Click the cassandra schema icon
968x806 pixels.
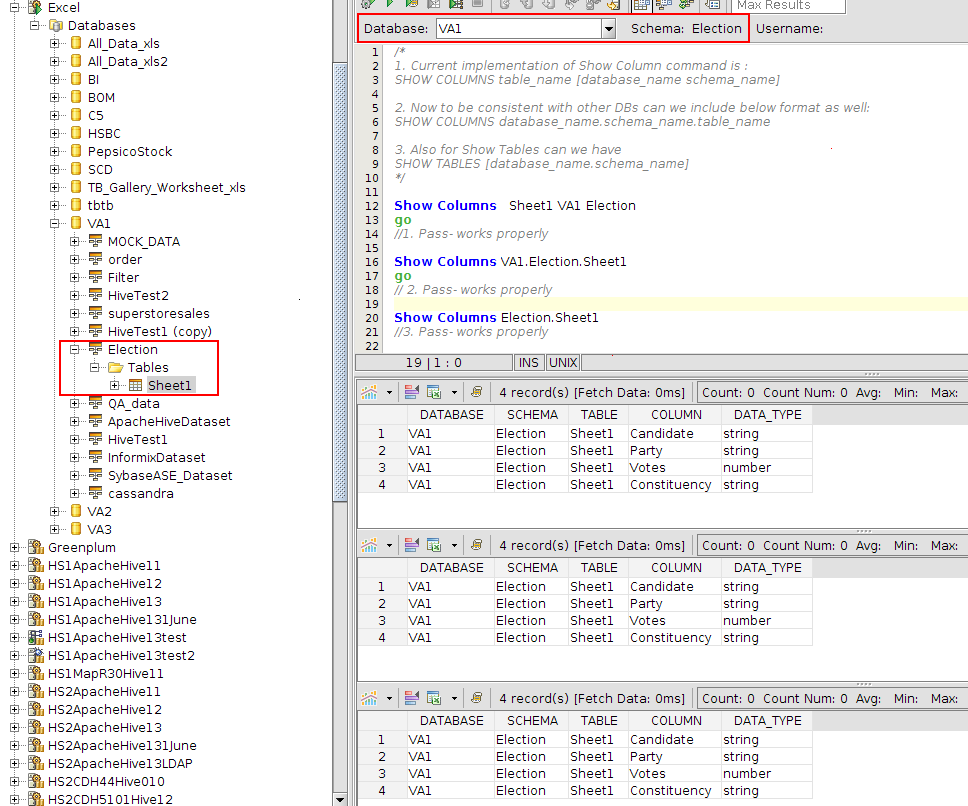[x=96, y=492]
